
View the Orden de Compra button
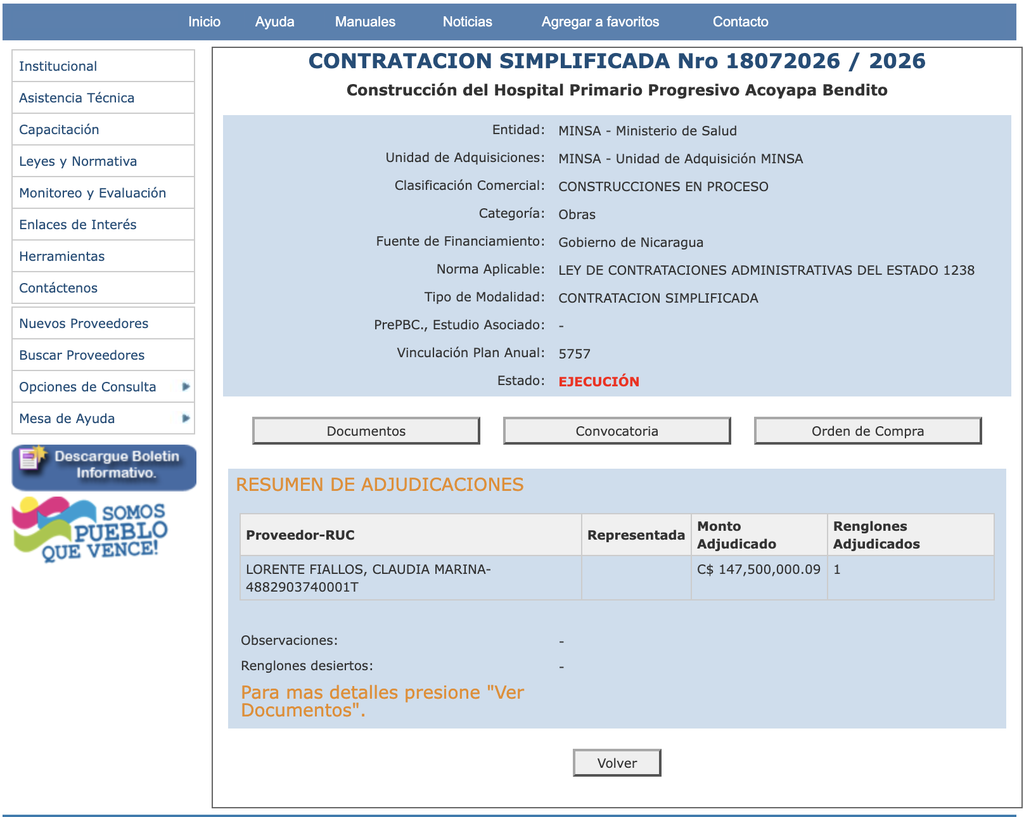(x=868, y=431)
